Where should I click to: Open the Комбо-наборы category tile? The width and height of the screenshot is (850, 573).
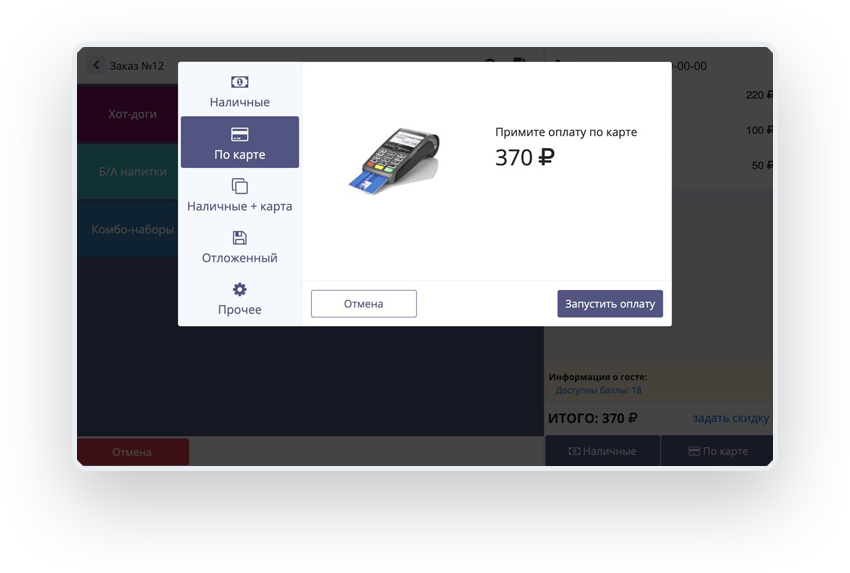coord(128,229)
